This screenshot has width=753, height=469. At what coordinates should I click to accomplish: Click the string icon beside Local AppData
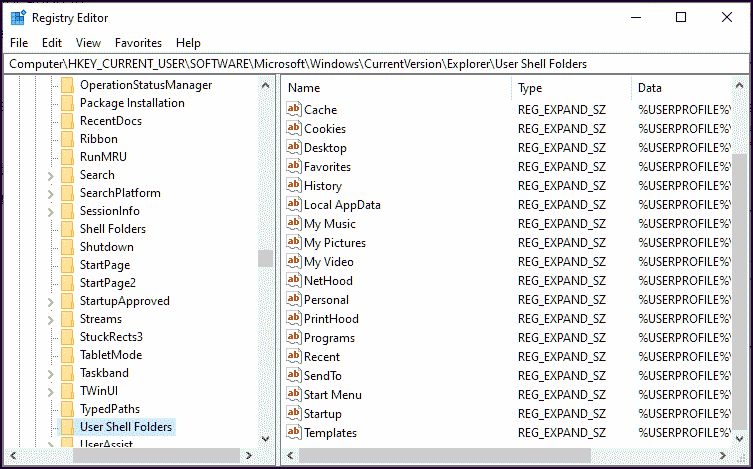click(x=293, y=204)
